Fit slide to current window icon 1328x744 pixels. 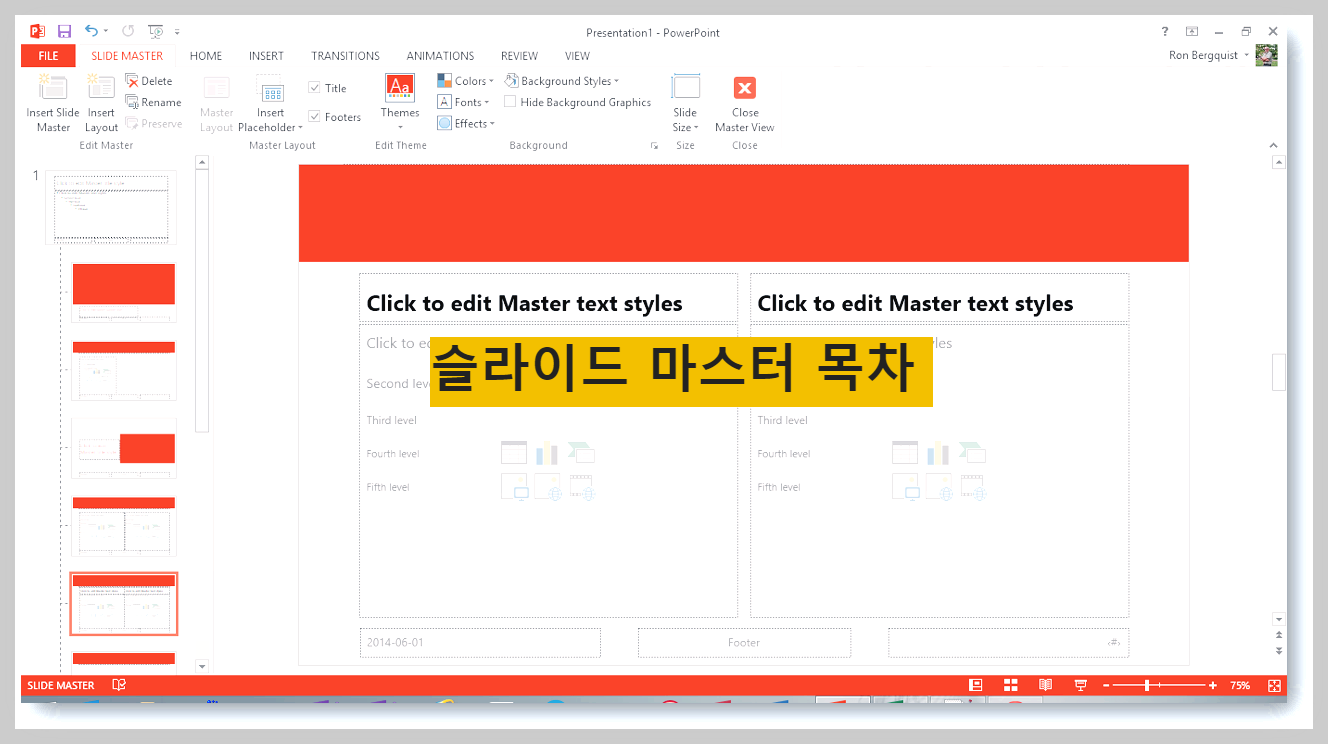[x=1274, y=685]
